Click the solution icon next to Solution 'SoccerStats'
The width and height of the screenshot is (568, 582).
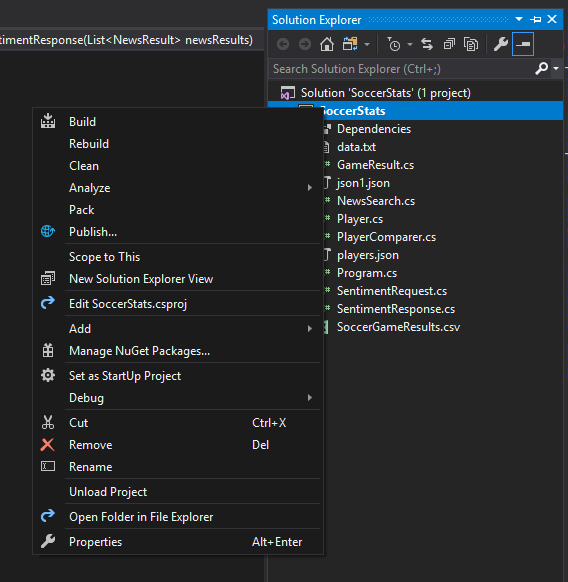pyautogui.click(x=288, y=93)
